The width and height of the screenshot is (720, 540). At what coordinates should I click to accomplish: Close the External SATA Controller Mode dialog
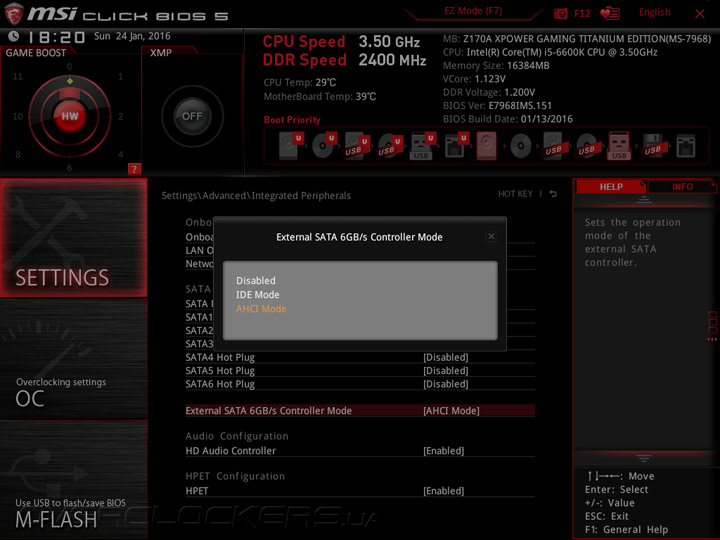491,236
